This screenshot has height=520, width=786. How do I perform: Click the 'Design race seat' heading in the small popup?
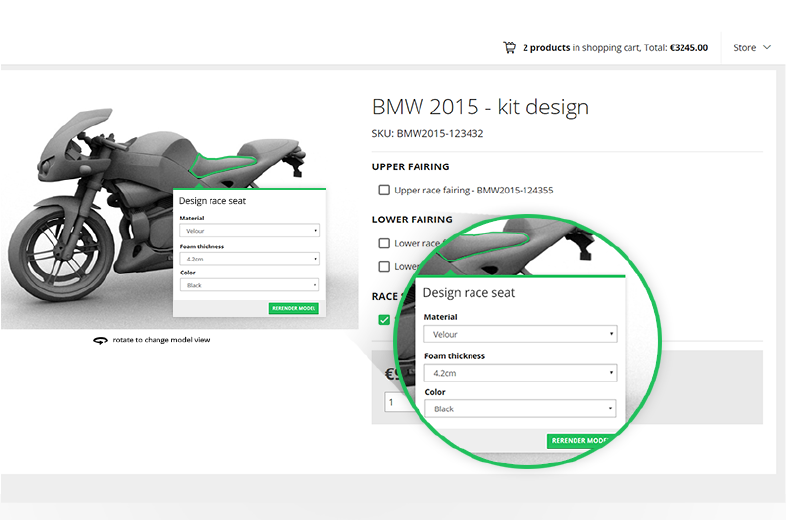tap(213, 201)
